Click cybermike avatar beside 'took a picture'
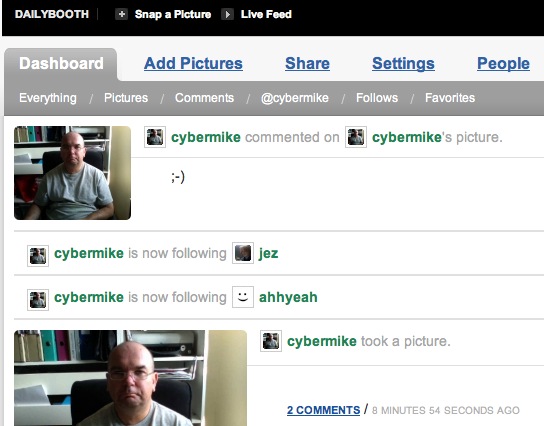 [x=271, y=341]
